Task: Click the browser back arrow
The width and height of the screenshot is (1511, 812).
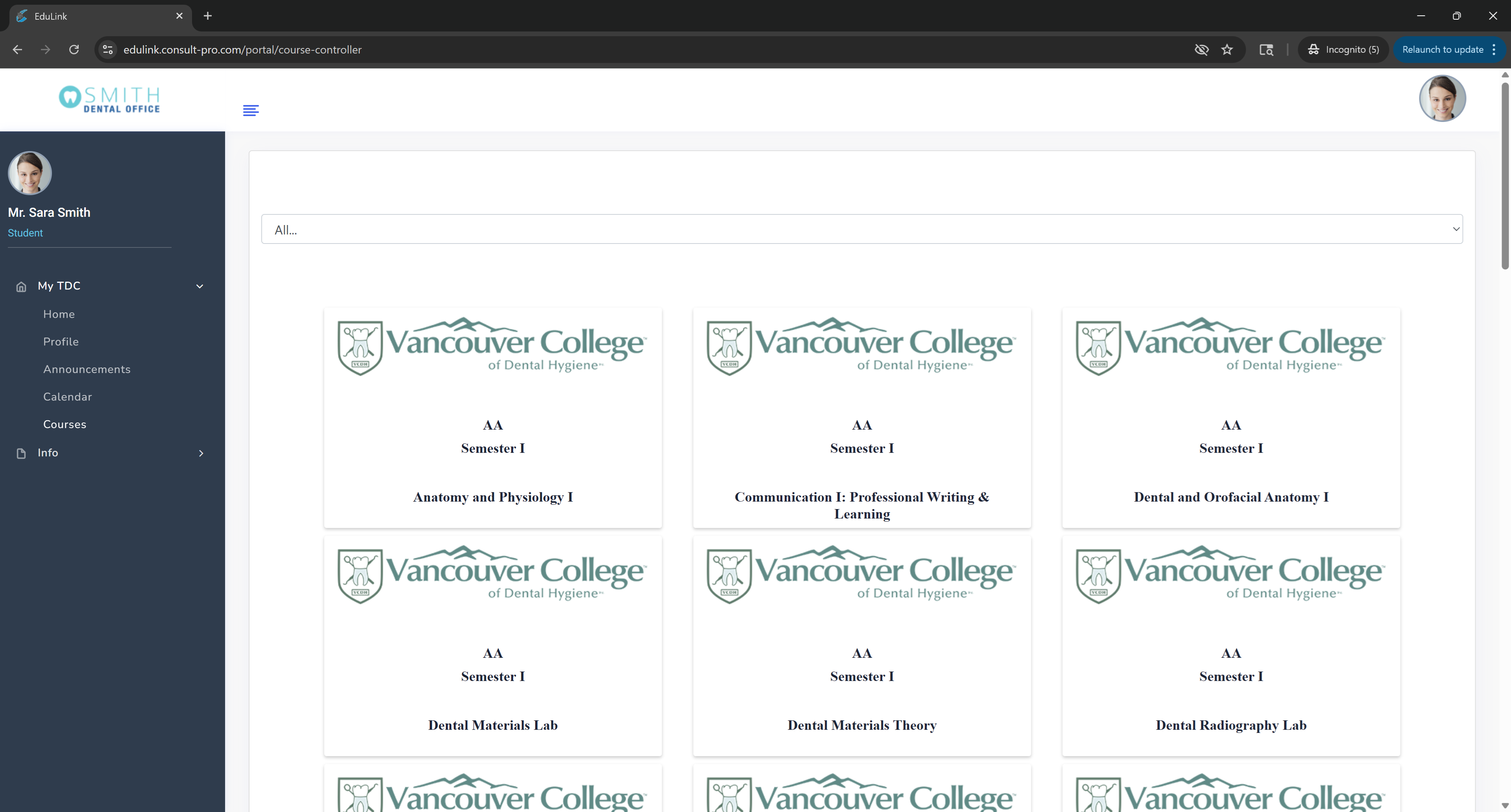Action: click(17, 50)
